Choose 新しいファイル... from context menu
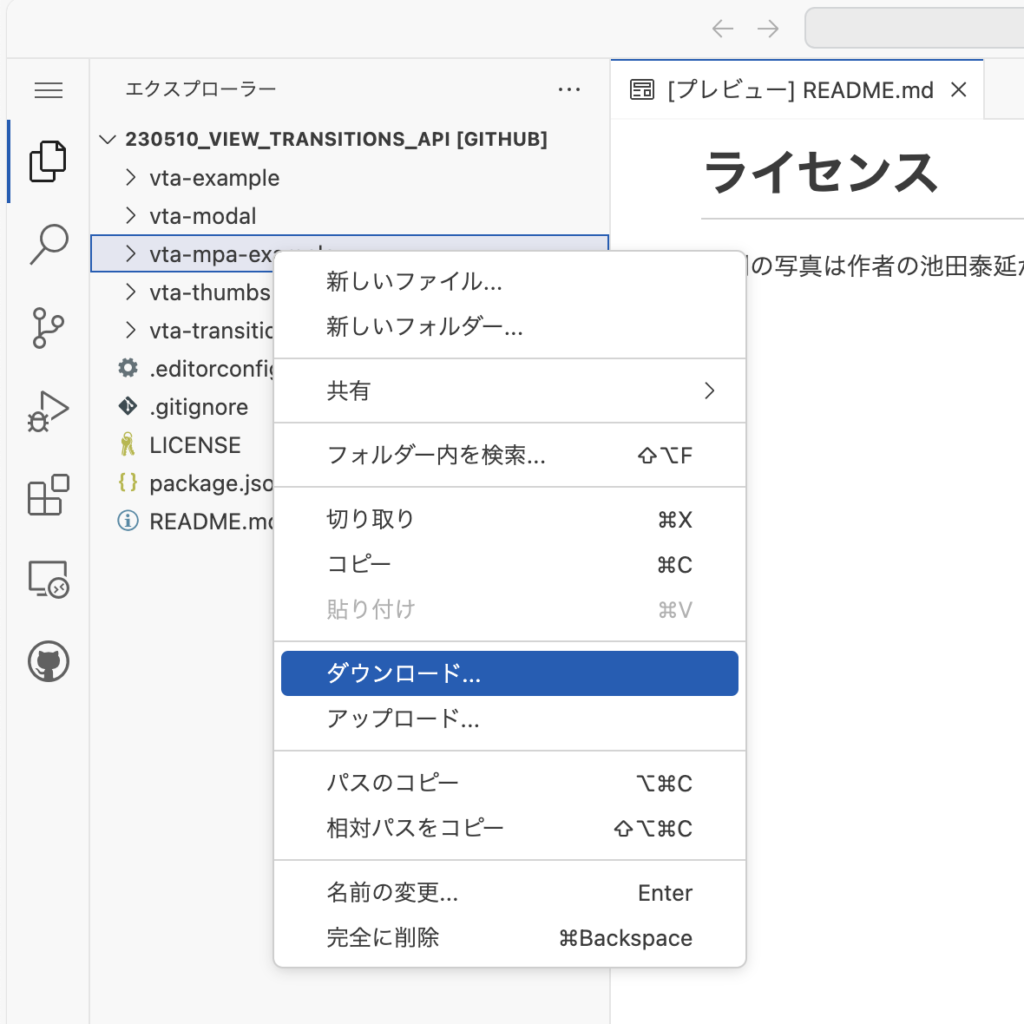Screen dimensions: 1024x1024 pos(509,281)
